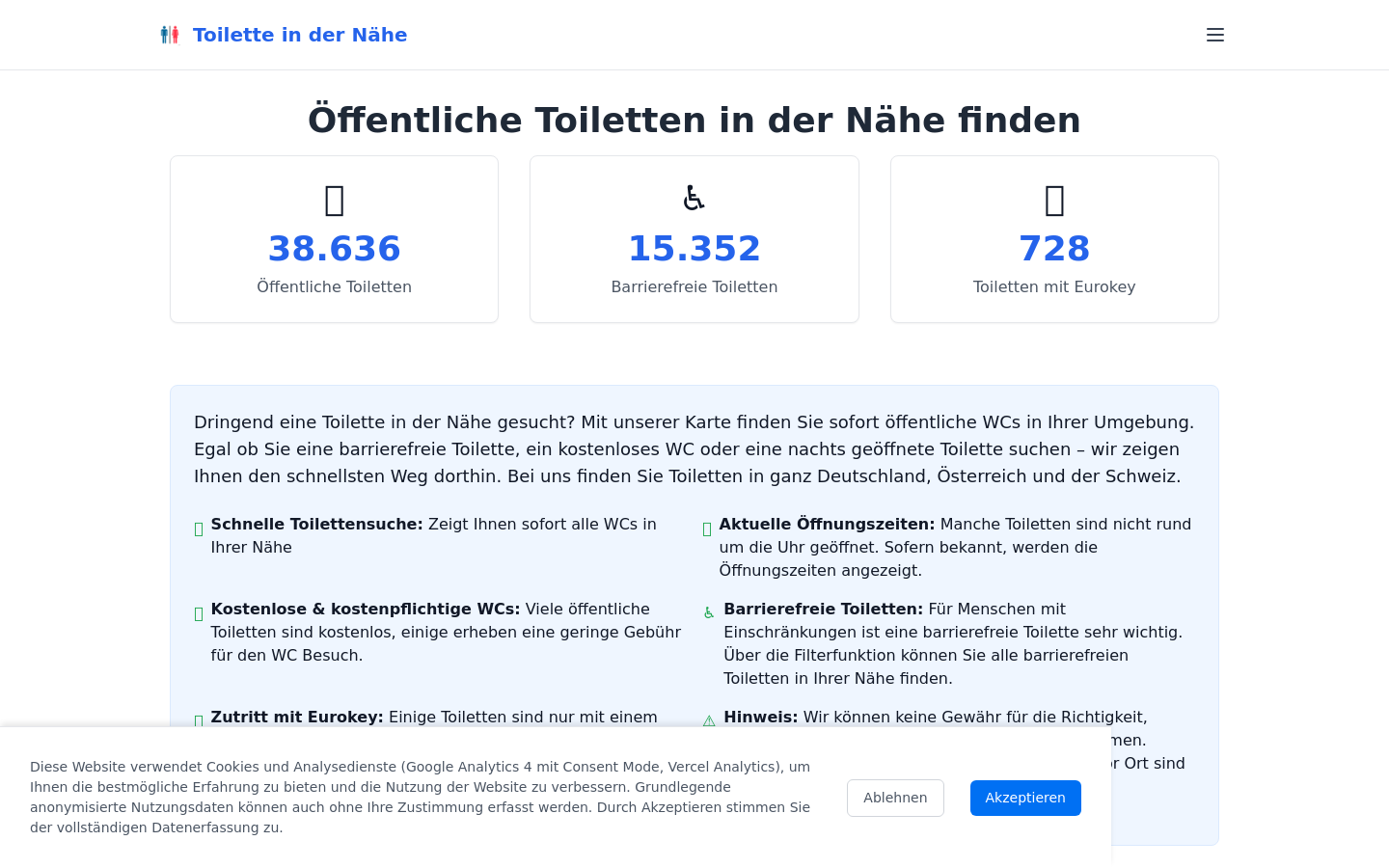
Task: Click the green icon beside Zutritt mit Eurokey
Action: tap(199, 720)
